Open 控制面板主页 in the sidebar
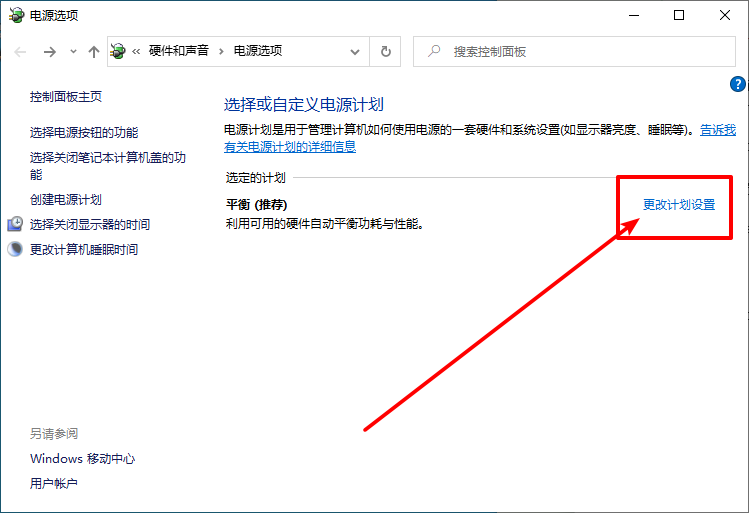This screenshot has width=749, height=513. pos(66,97)
